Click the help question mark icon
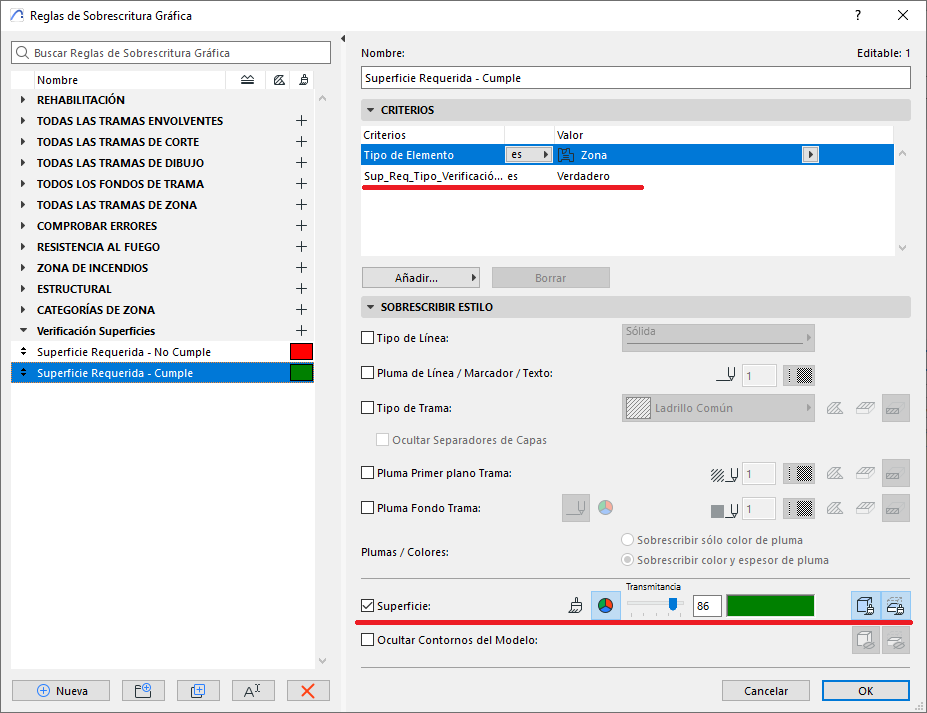927x713 pixels. click(858, 16)
